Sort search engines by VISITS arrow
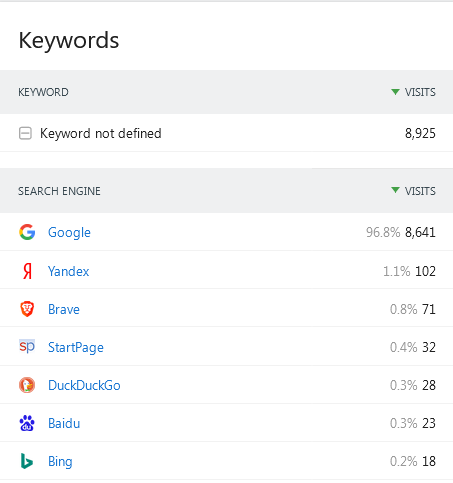 coord(395,190)
